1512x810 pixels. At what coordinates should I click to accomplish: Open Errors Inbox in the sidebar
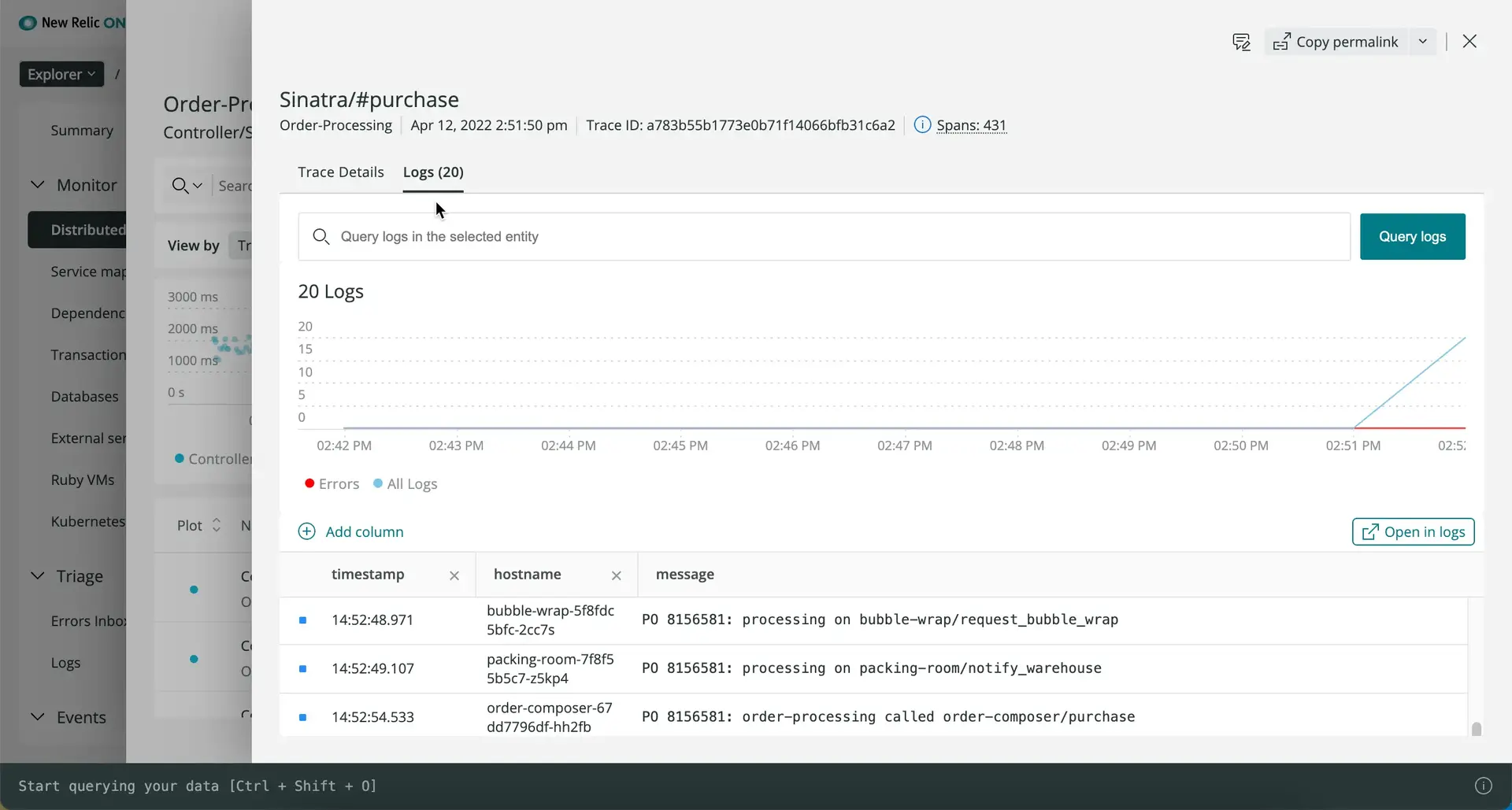(x=88, y=621)
